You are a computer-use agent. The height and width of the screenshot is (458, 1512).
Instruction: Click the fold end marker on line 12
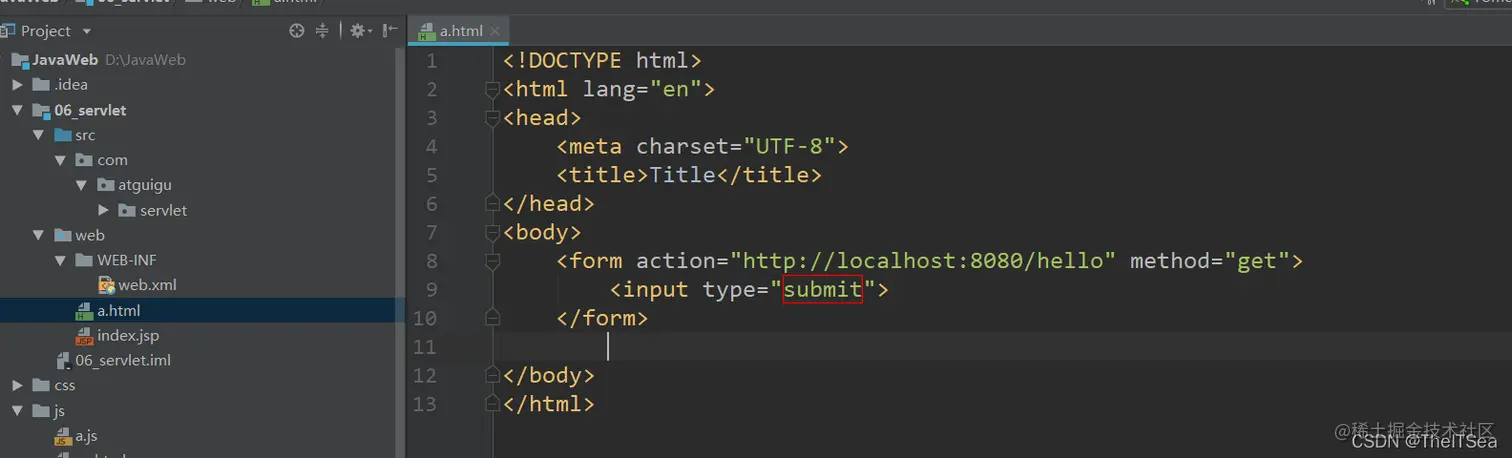point(491,376)
